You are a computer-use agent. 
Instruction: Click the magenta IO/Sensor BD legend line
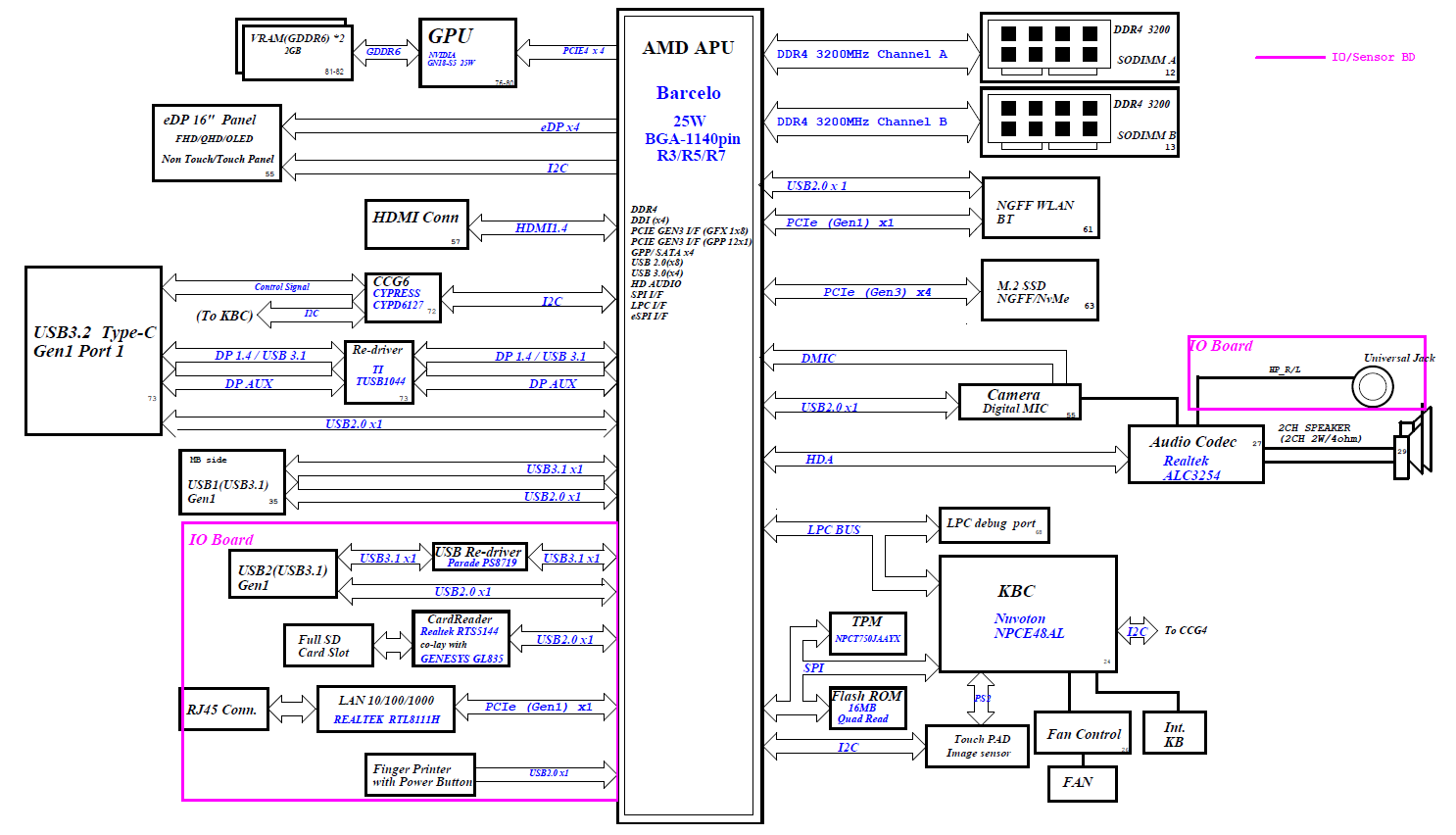tap(1289, 58)
